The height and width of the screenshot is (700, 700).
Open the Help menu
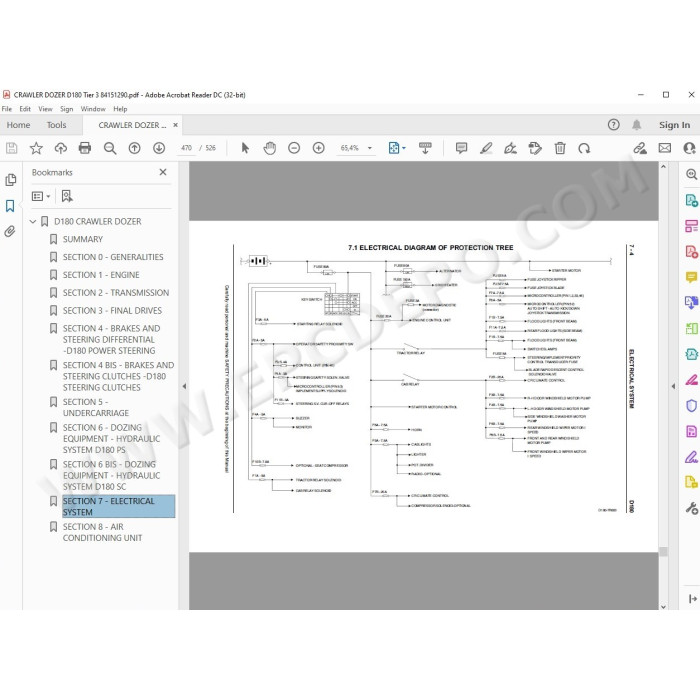120,109
